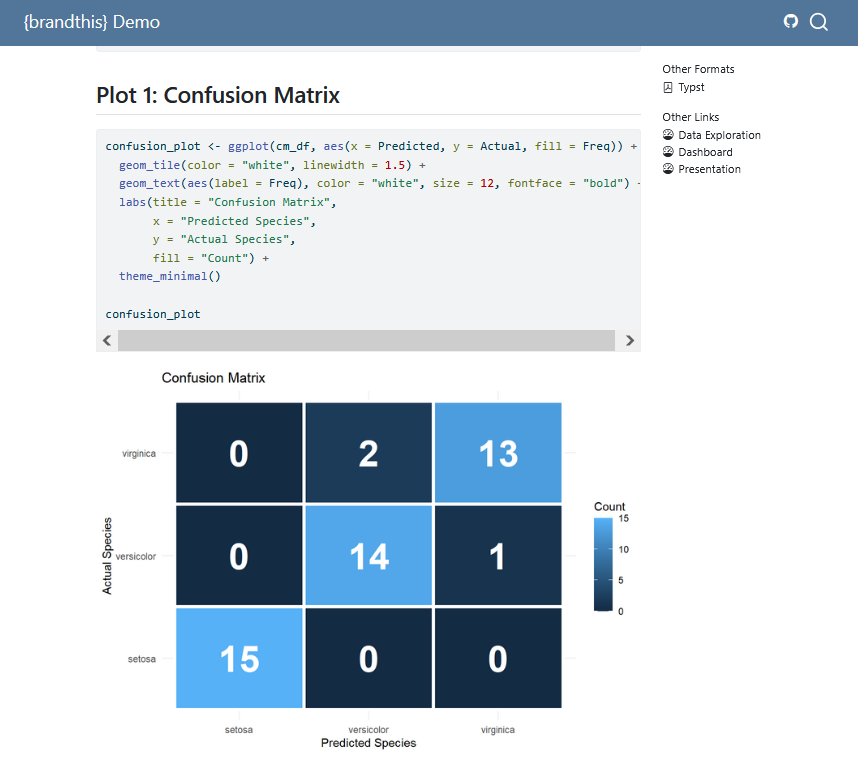Image resolution: width=858 pixels, height=760 pixels.
Task: Click the Count legend gradient color bar
Action: tap(602, 563)
